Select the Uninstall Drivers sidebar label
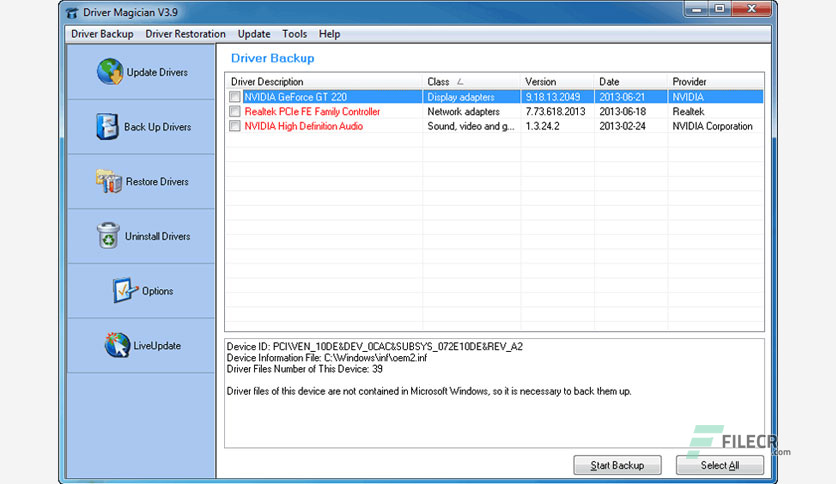The width and height of the screenshot is (836, 484). [157, 236]
